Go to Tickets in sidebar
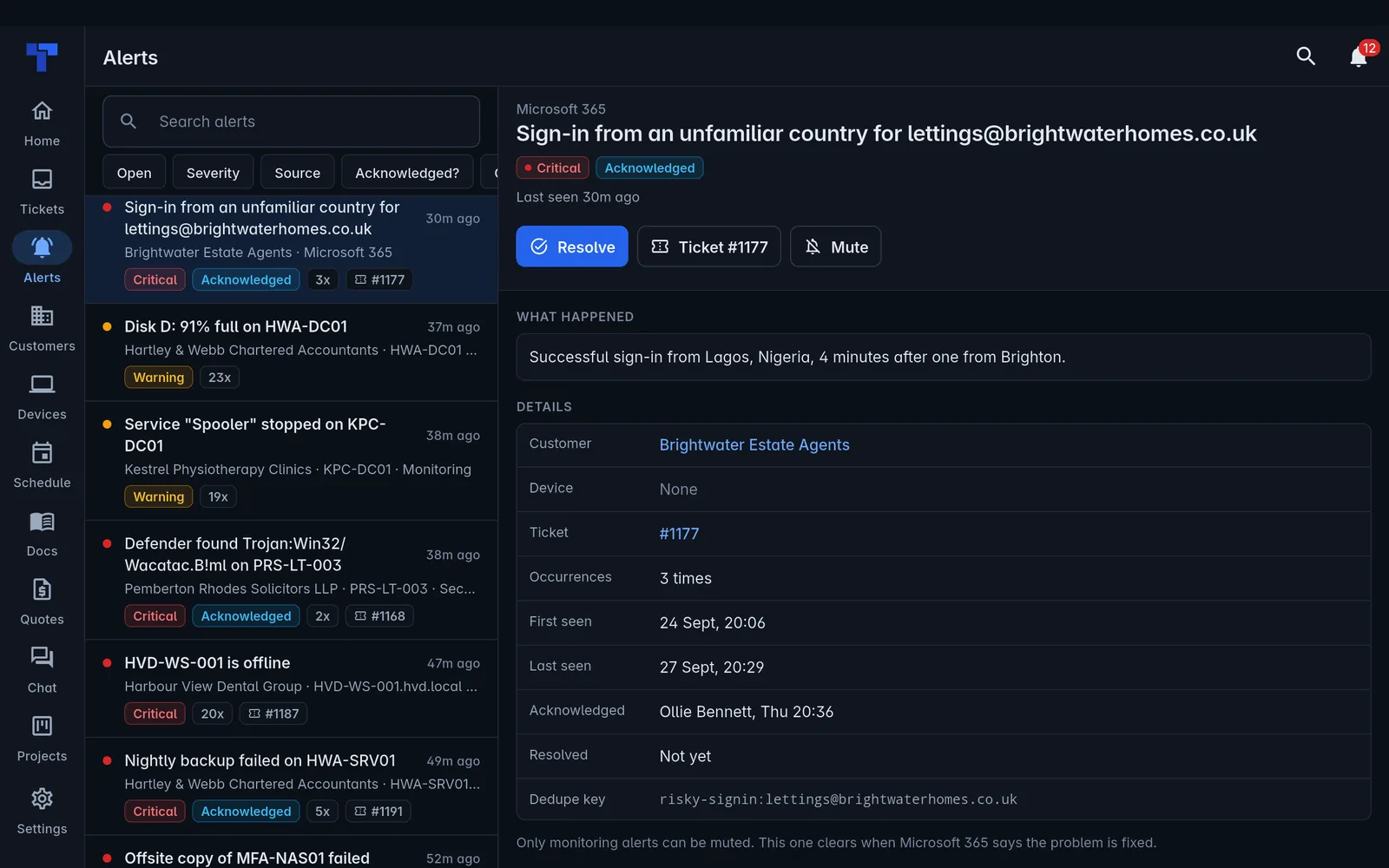Viewport: 1389px width, 868px height. (x=42, y=192)
